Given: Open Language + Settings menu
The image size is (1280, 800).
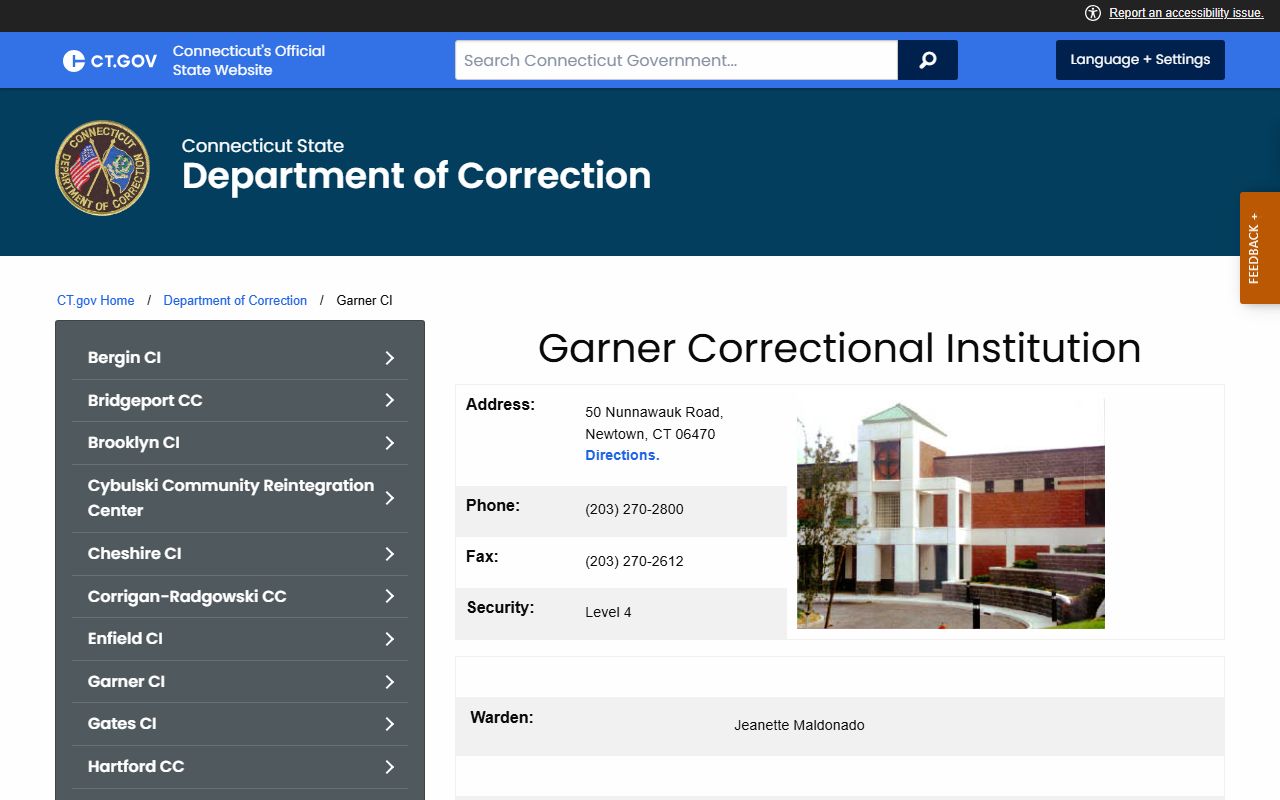Looking at the screenshot, I should pos(1140,60).
